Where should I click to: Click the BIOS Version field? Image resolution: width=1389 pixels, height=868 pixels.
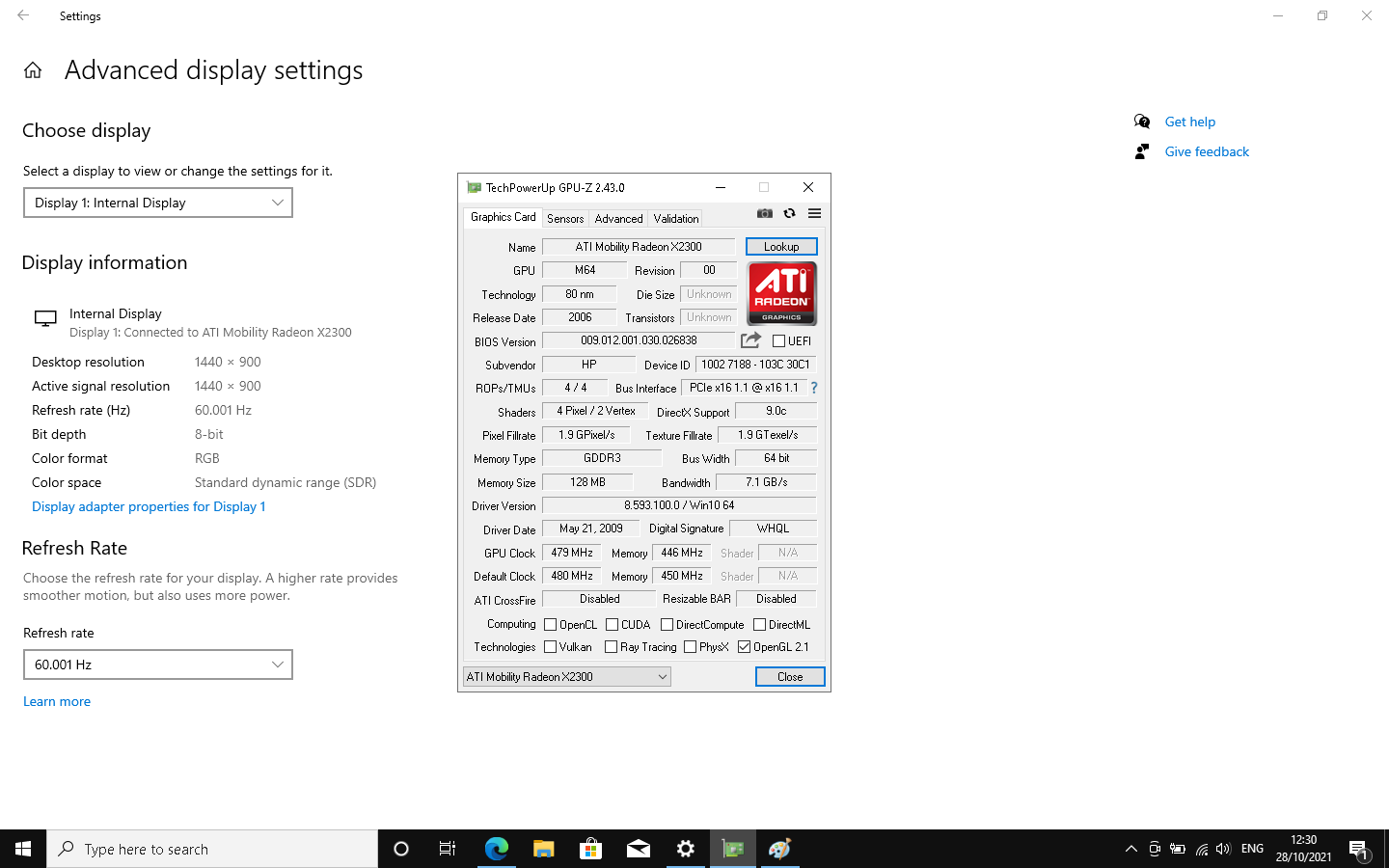[x=639, y=340]
